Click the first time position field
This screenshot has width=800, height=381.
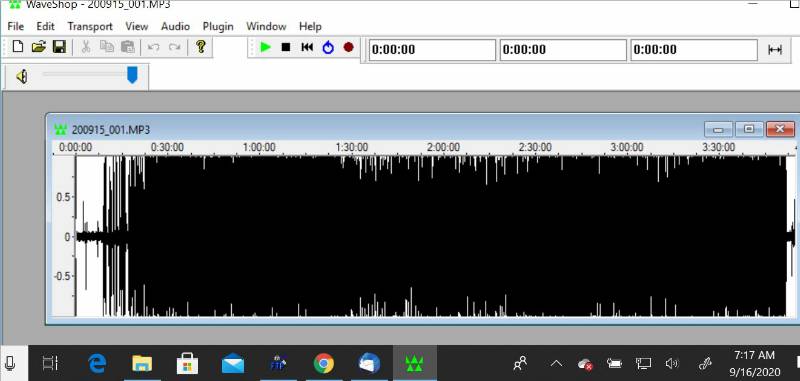coord(432,50)
